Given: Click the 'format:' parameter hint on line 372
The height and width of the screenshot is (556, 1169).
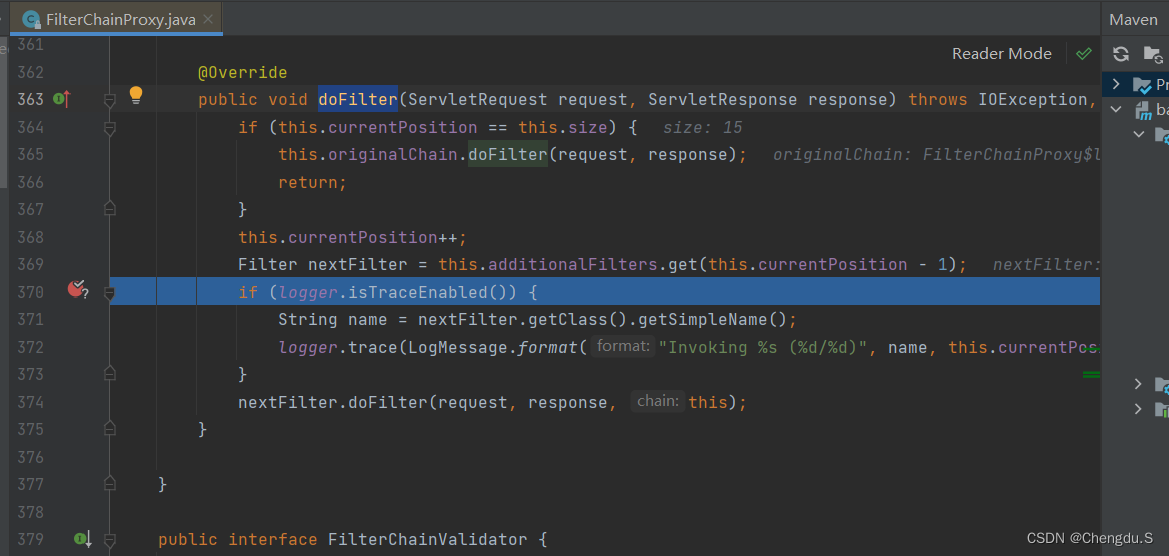Looking at the screenshot, I should 624,347.
